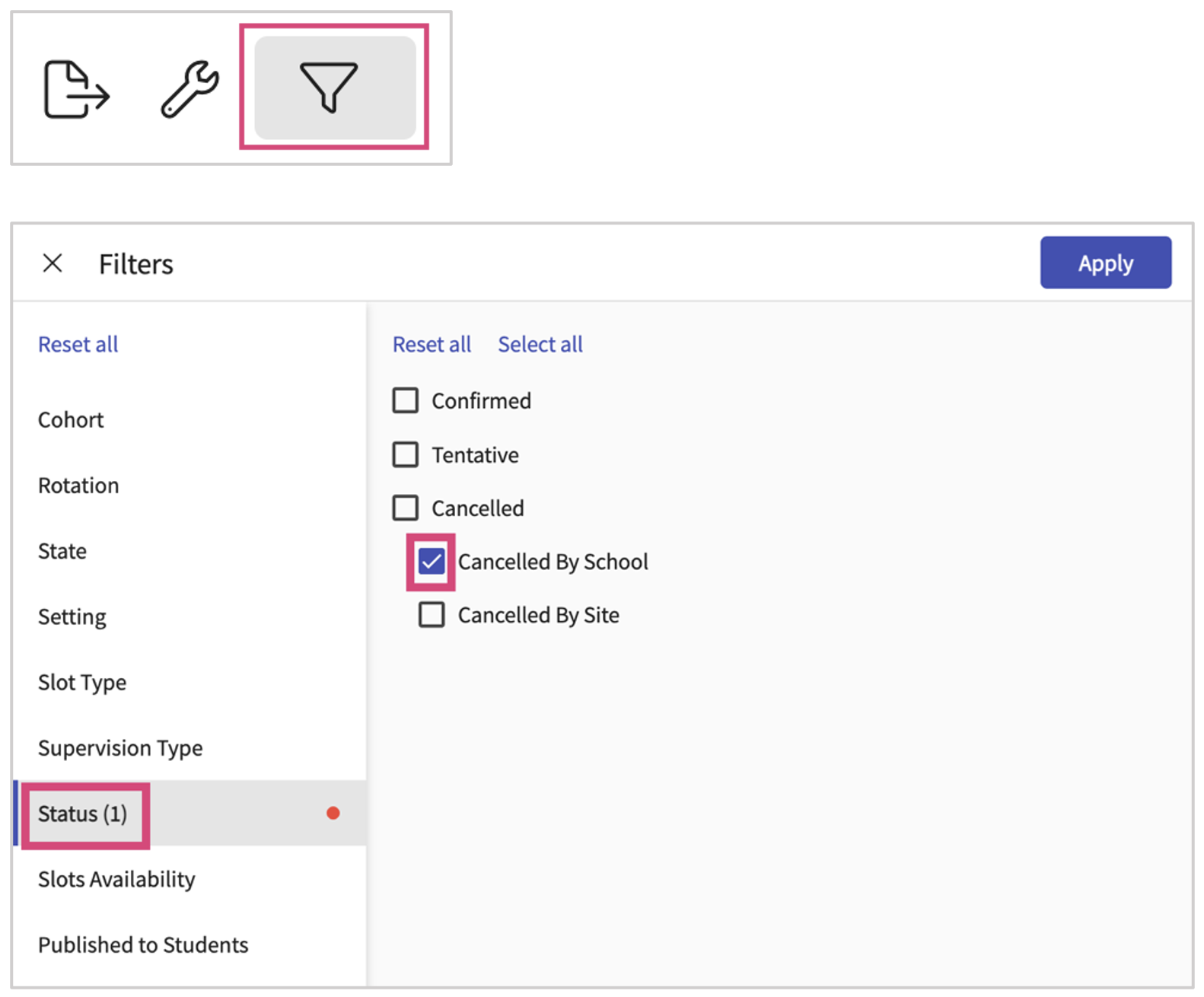Open the Setting filter category
Image resolution: width=1204 pixels, height=997 pixels.
pyautogui.click(x=72, y=616)
